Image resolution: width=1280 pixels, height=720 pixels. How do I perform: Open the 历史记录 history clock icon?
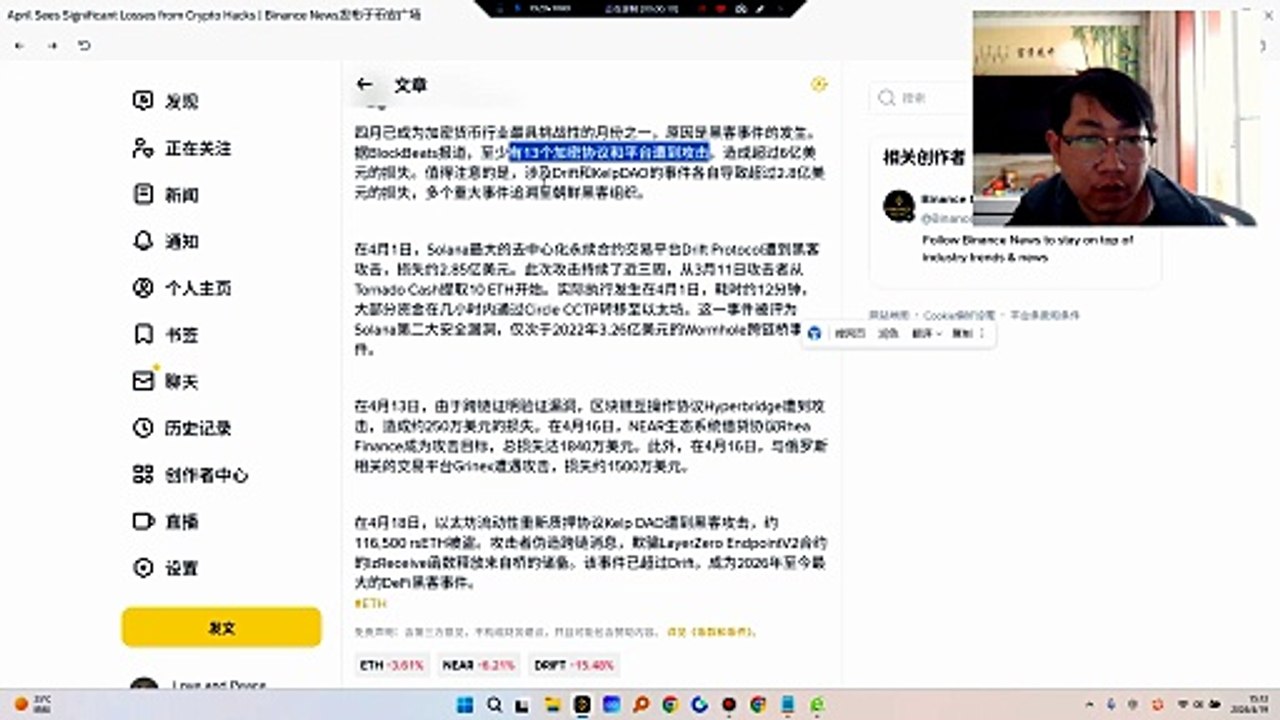pyautogui.click(x=143, y=428)
